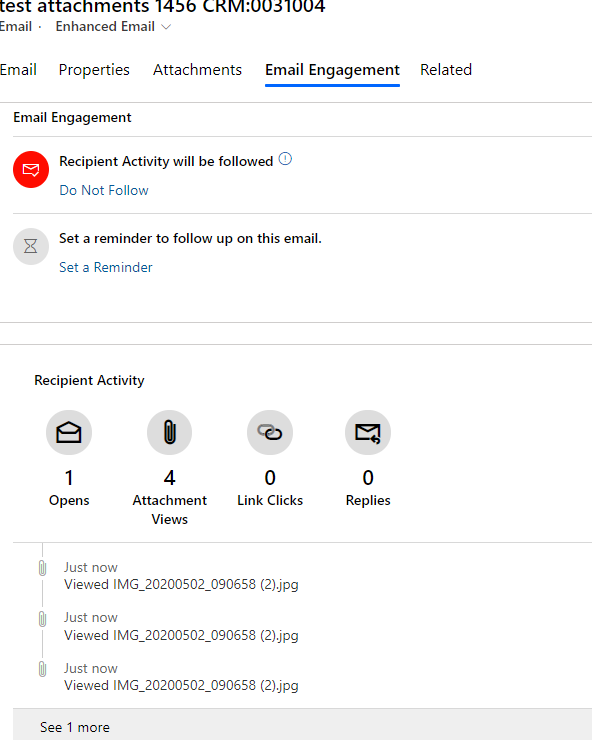The width and height of the screenshot is (592, 740).
Task: Expand the Enhanced Email form selector
Action: [113, 26]
